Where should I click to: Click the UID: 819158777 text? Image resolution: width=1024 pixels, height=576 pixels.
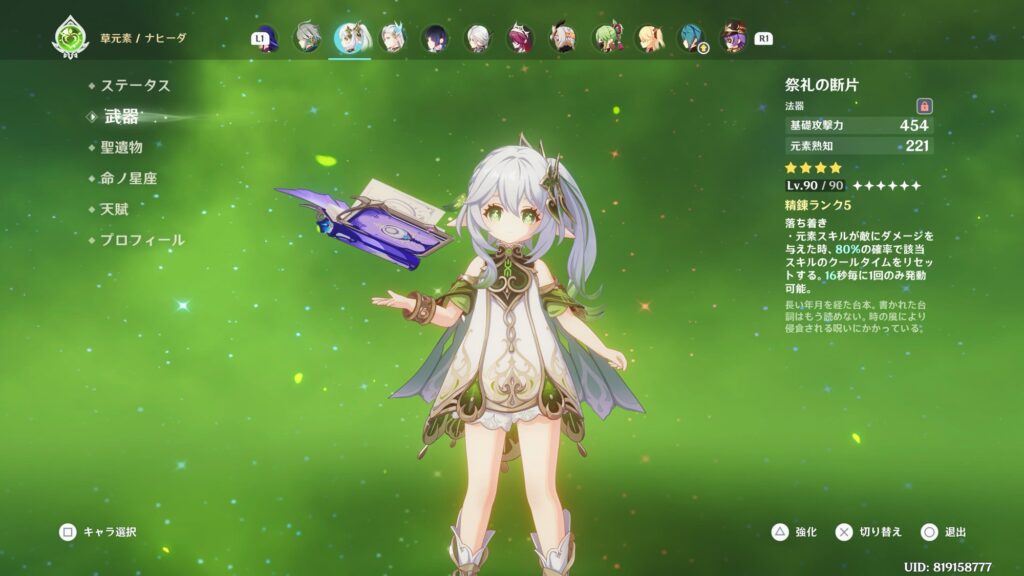948,567
